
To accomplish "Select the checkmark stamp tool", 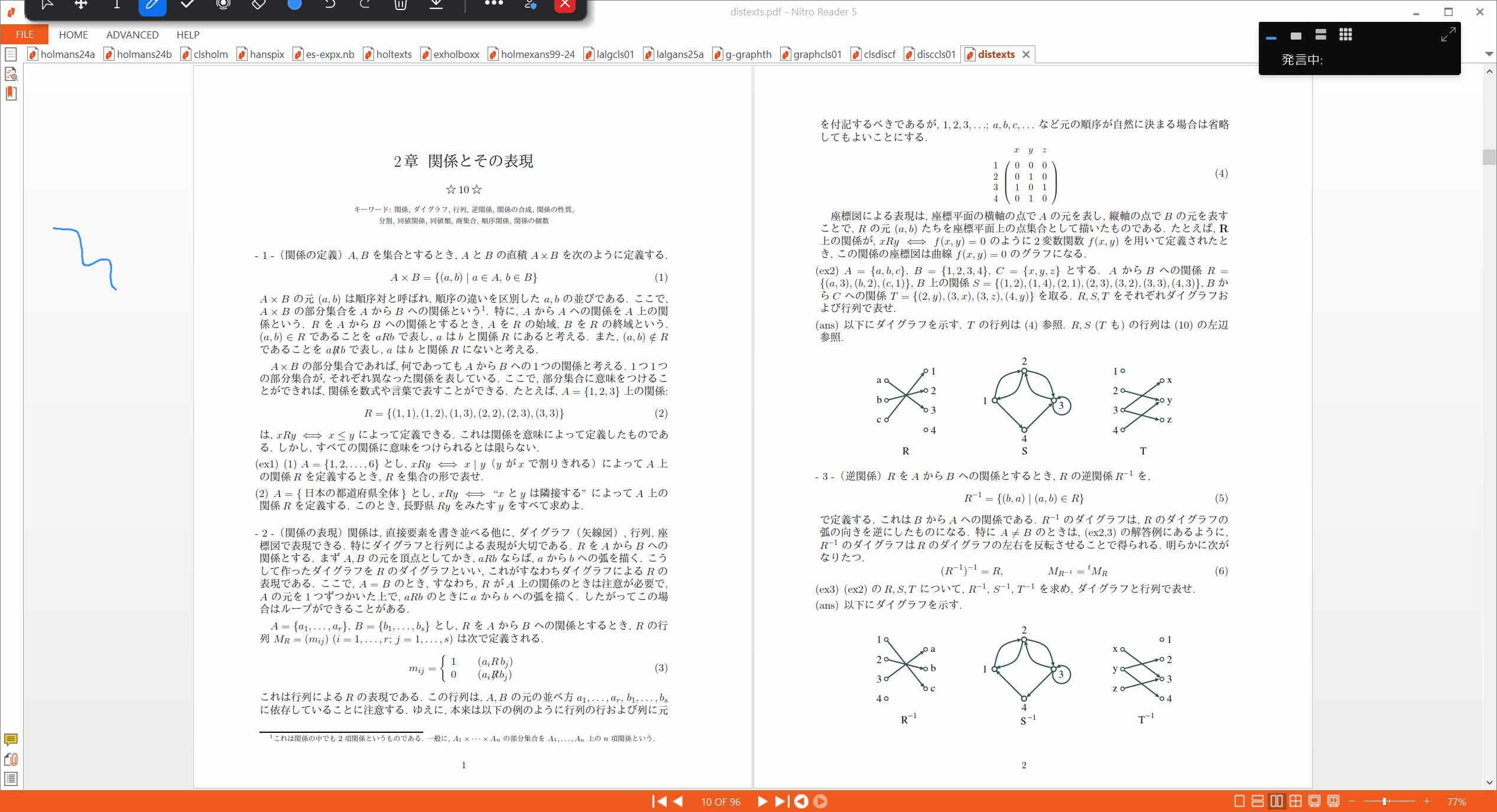I will click(x=187, y=5).
